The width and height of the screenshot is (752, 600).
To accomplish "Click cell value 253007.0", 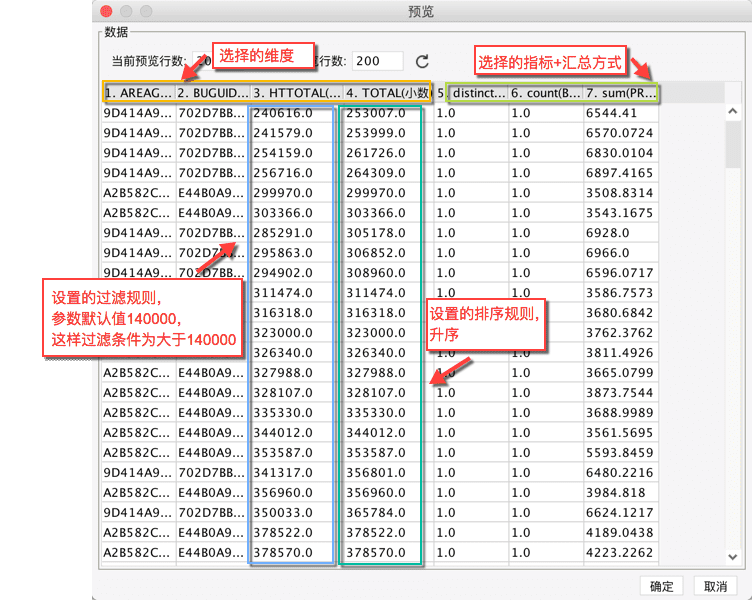I will (x=376, y=113).
